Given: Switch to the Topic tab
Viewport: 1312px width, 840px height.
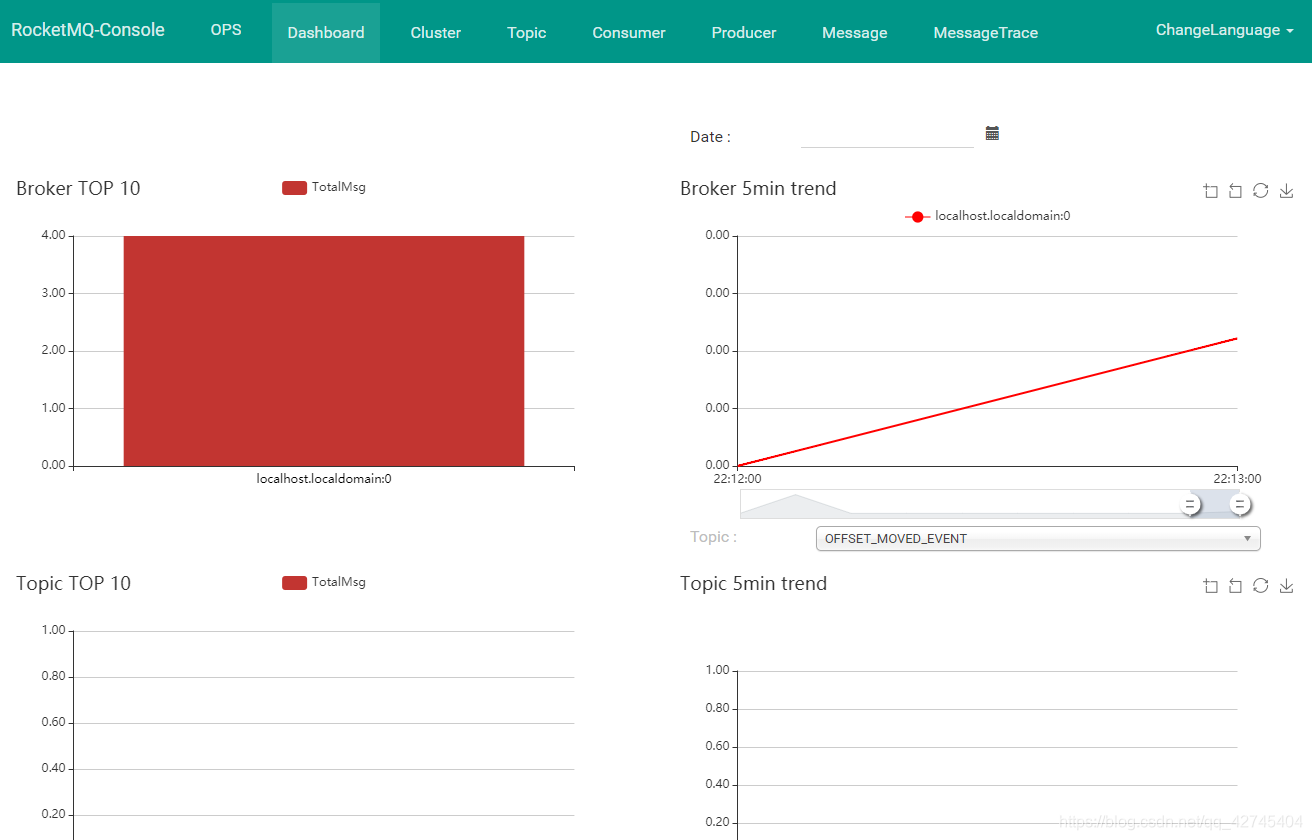Looking at the screenshot, I should point(527,32).
